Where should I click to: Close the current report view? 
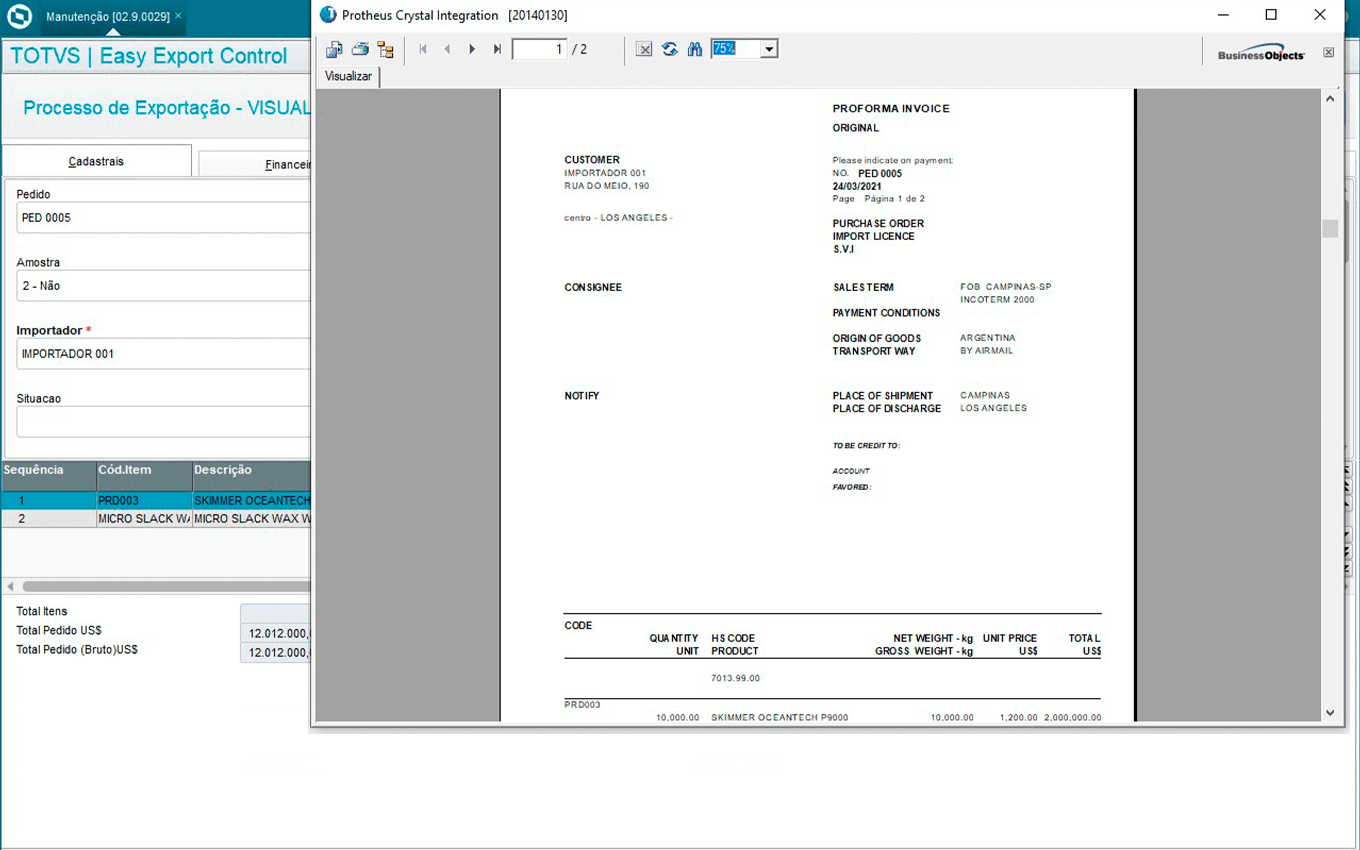[x=1328, y=53]
